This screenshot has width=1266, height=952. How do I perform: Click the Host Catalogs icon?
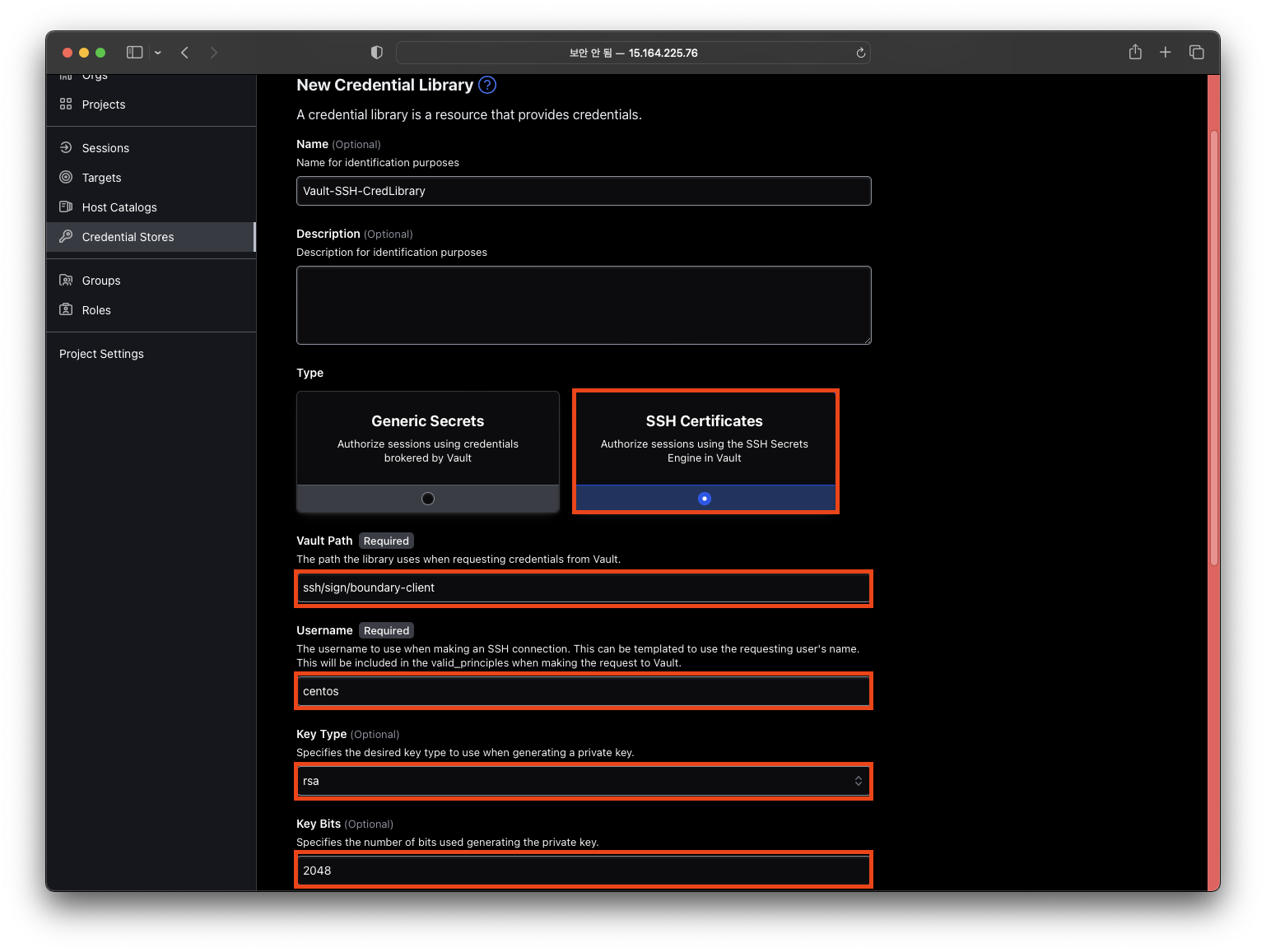(x=66, y=207)
